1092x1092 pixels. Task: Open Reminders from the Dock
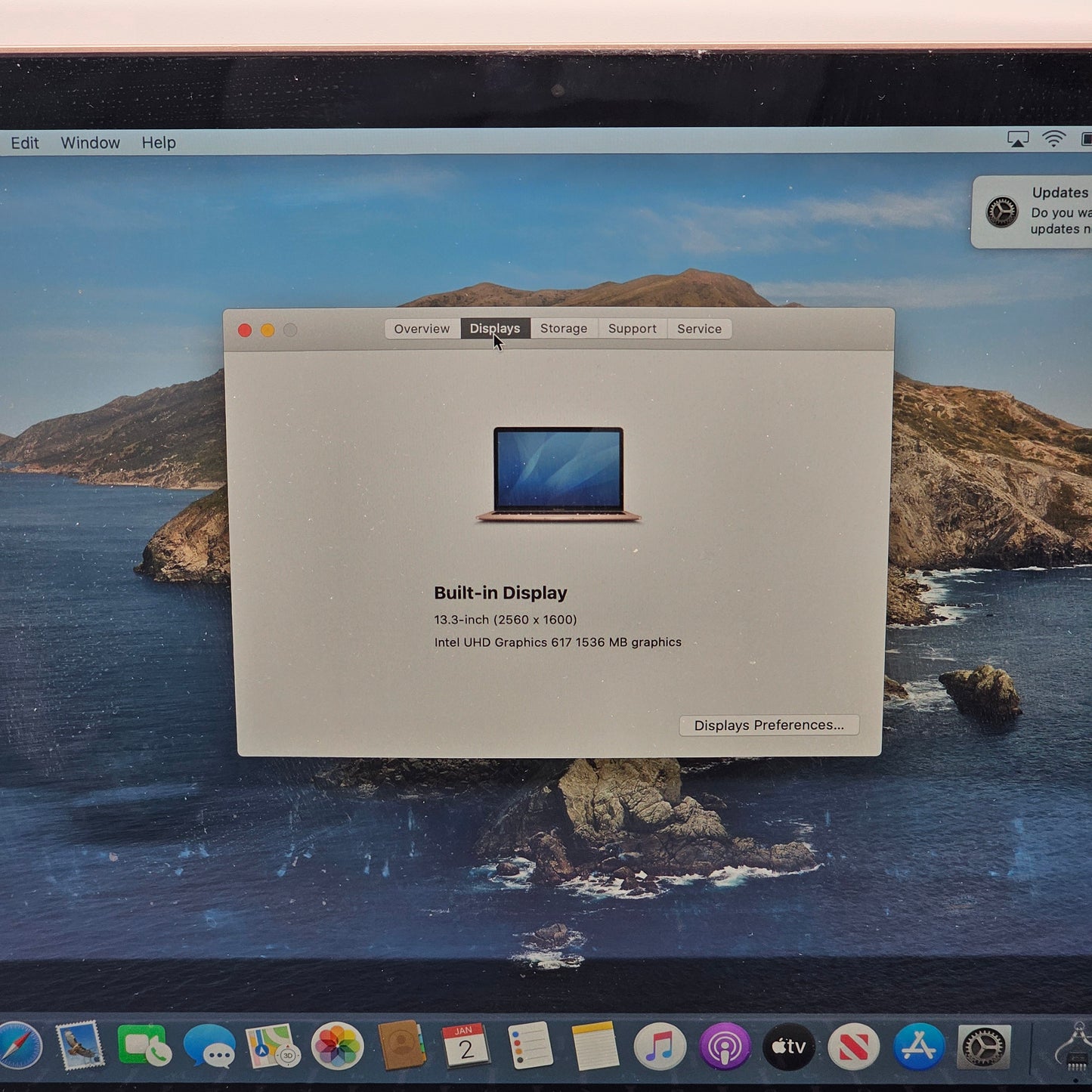529,1047
